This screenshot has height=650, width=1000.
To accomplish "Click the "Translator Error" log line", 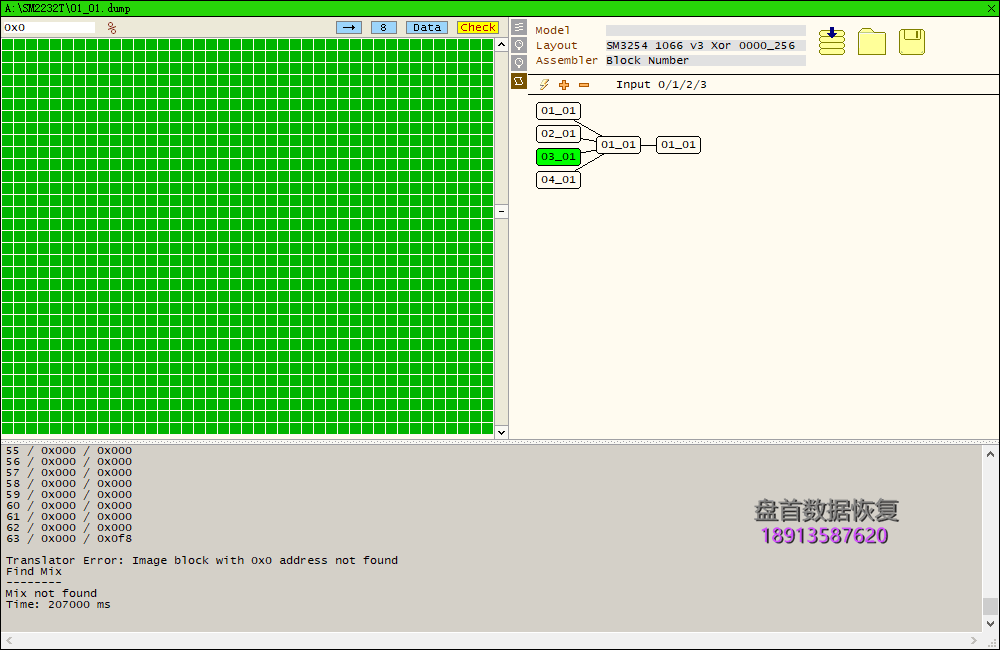I will pyautogui.click(x=202, y=560).
